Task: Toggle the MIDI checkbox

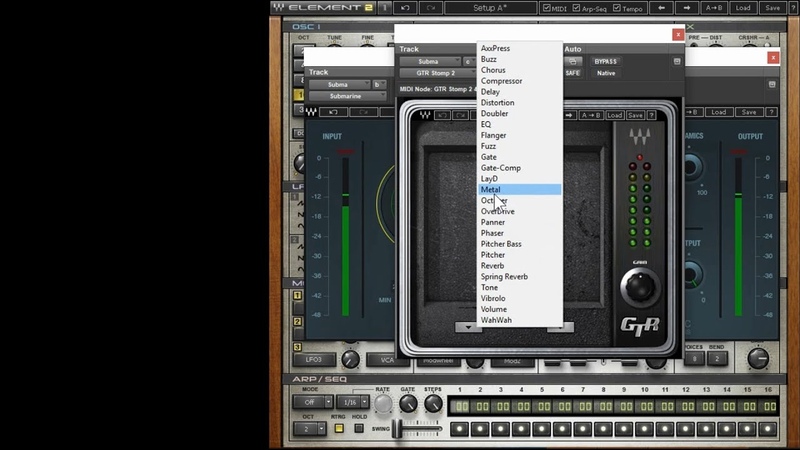Action: (547, 8)
